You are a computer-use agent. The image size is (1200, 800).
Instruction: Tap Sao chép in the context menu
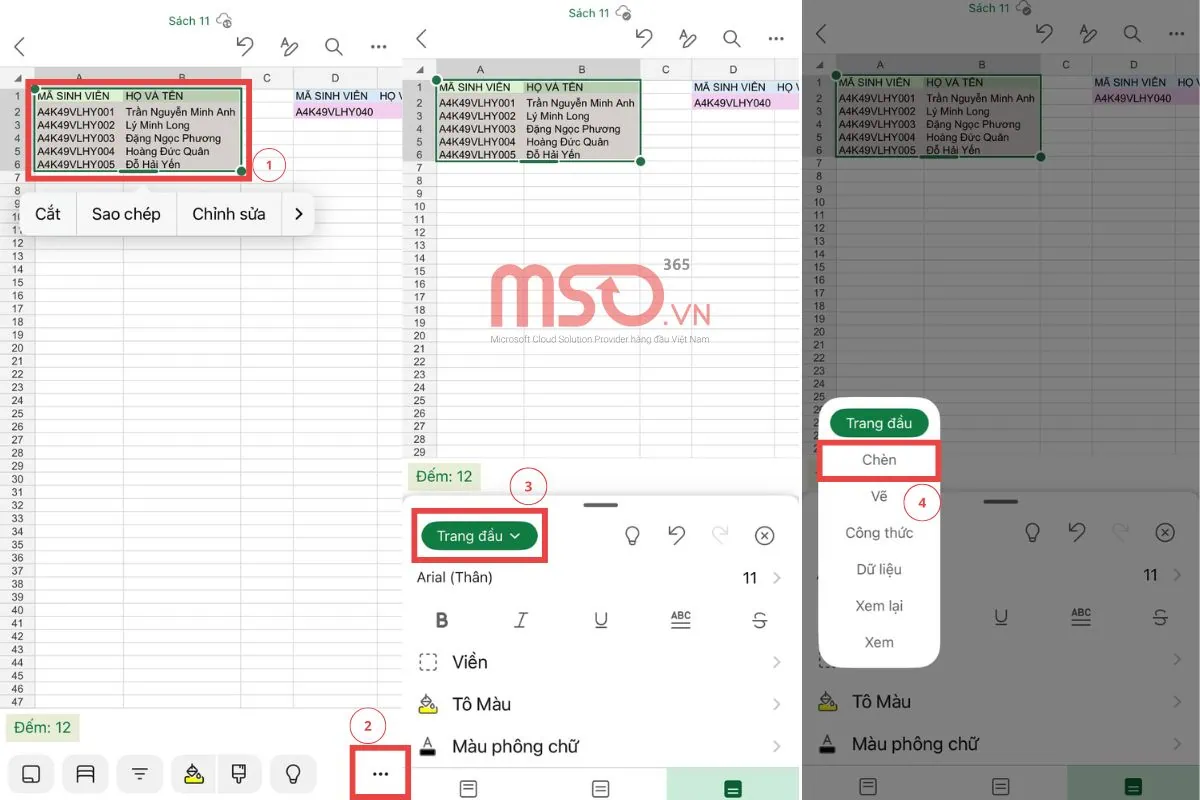(126, 213)
